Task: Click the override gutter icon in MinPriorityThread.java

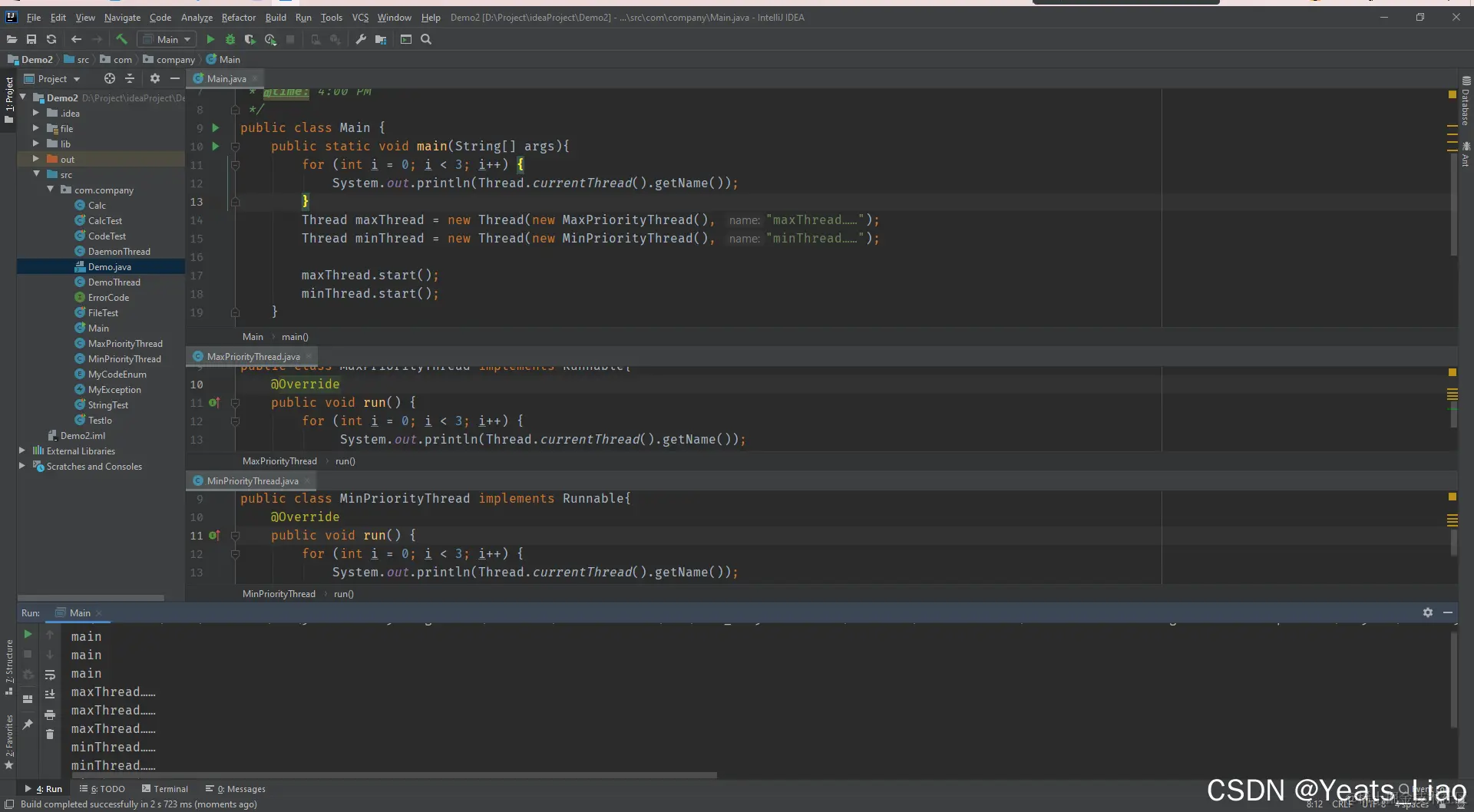Action: point(214,535)
